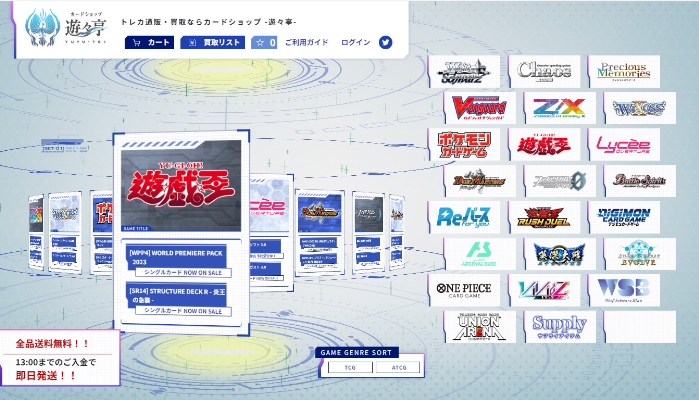Image resolution: width=699 pixels, height=400 pixels.
Task: Select the Arsenal Base tile in the grid
Action: [480, 254]
